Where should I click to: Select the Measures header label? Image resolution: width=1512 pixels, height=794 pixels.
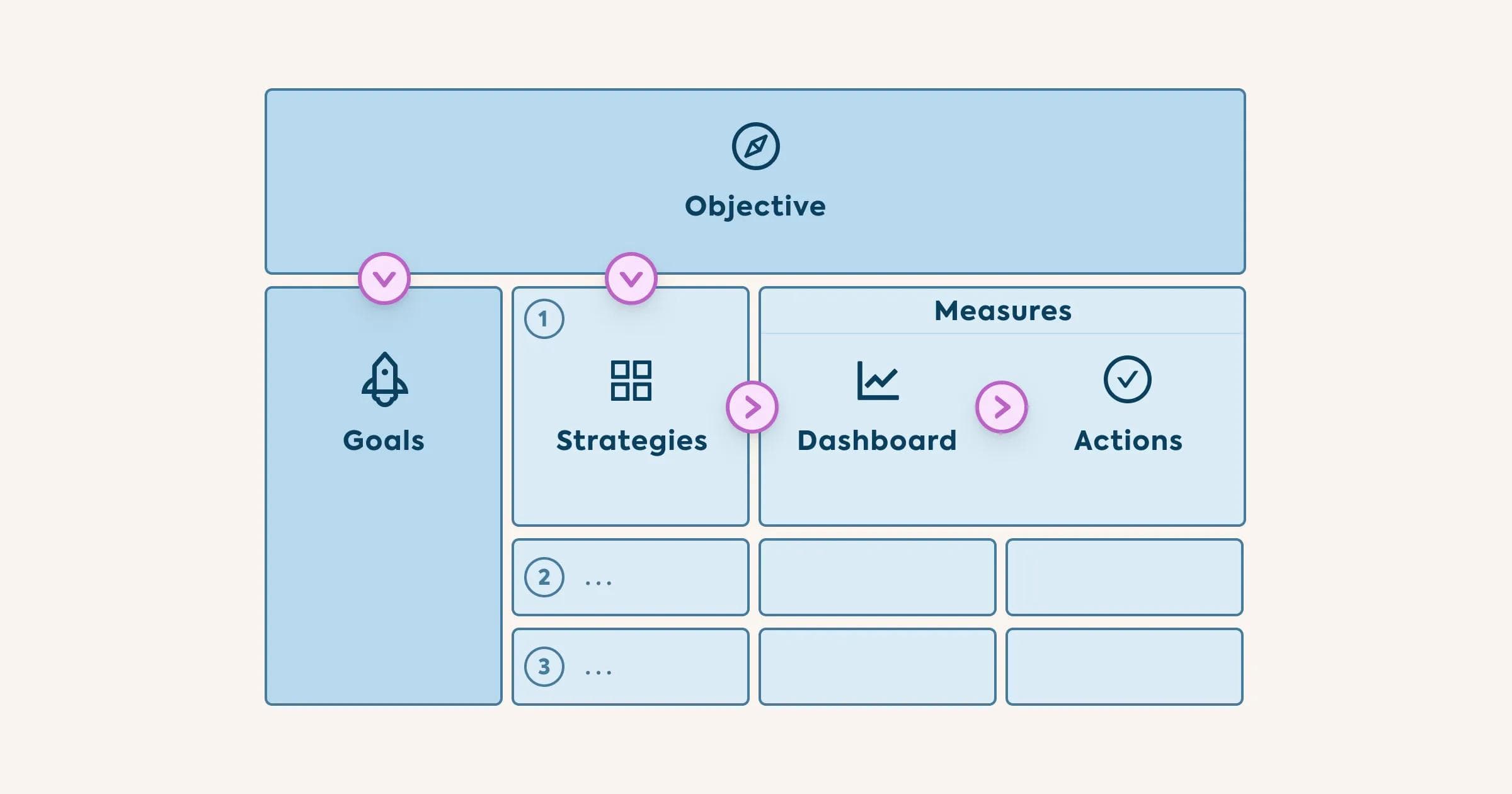[x=1002, y=311]
